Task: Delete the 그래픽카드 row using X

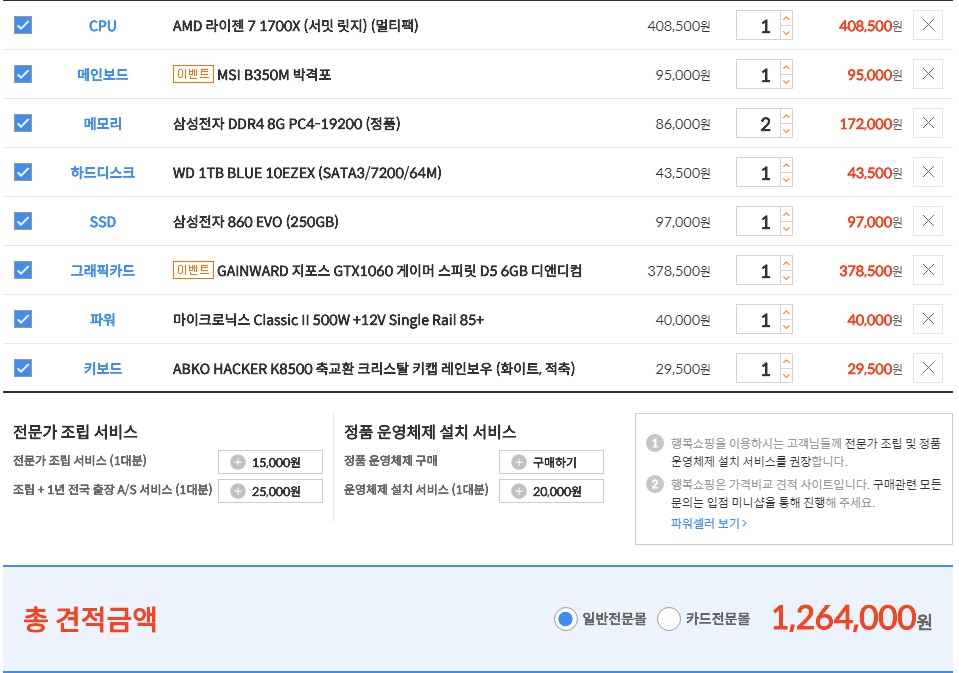Action: (928, 270)
